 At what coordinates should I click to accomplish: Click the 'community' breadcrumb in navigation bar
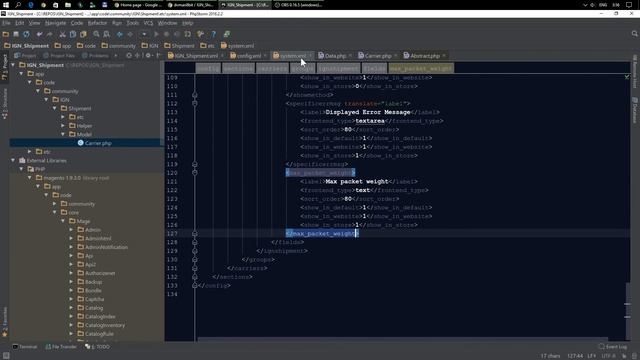point(118,46)
